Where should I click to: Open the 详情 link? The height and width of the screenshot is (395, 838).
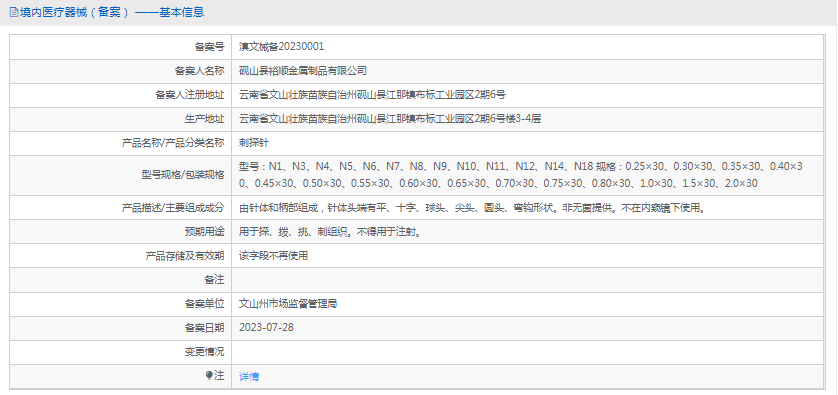[249, 376]
